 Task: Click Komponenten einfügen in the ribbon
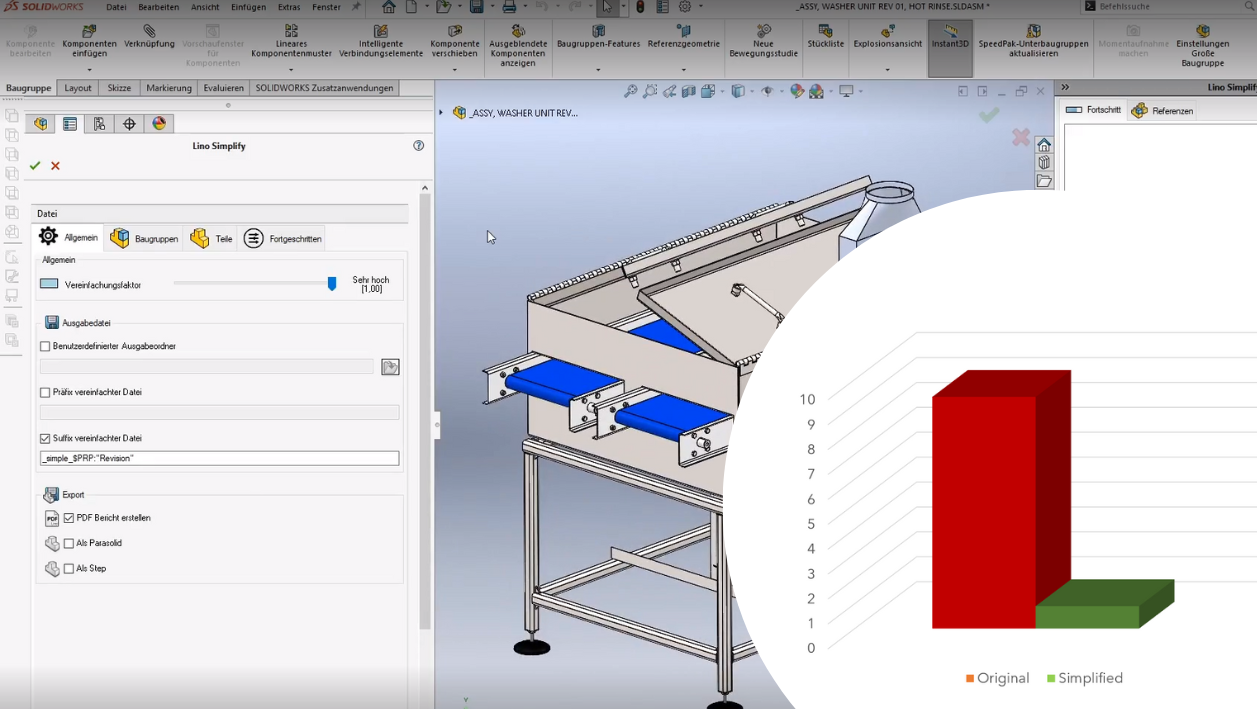[89, 41]
